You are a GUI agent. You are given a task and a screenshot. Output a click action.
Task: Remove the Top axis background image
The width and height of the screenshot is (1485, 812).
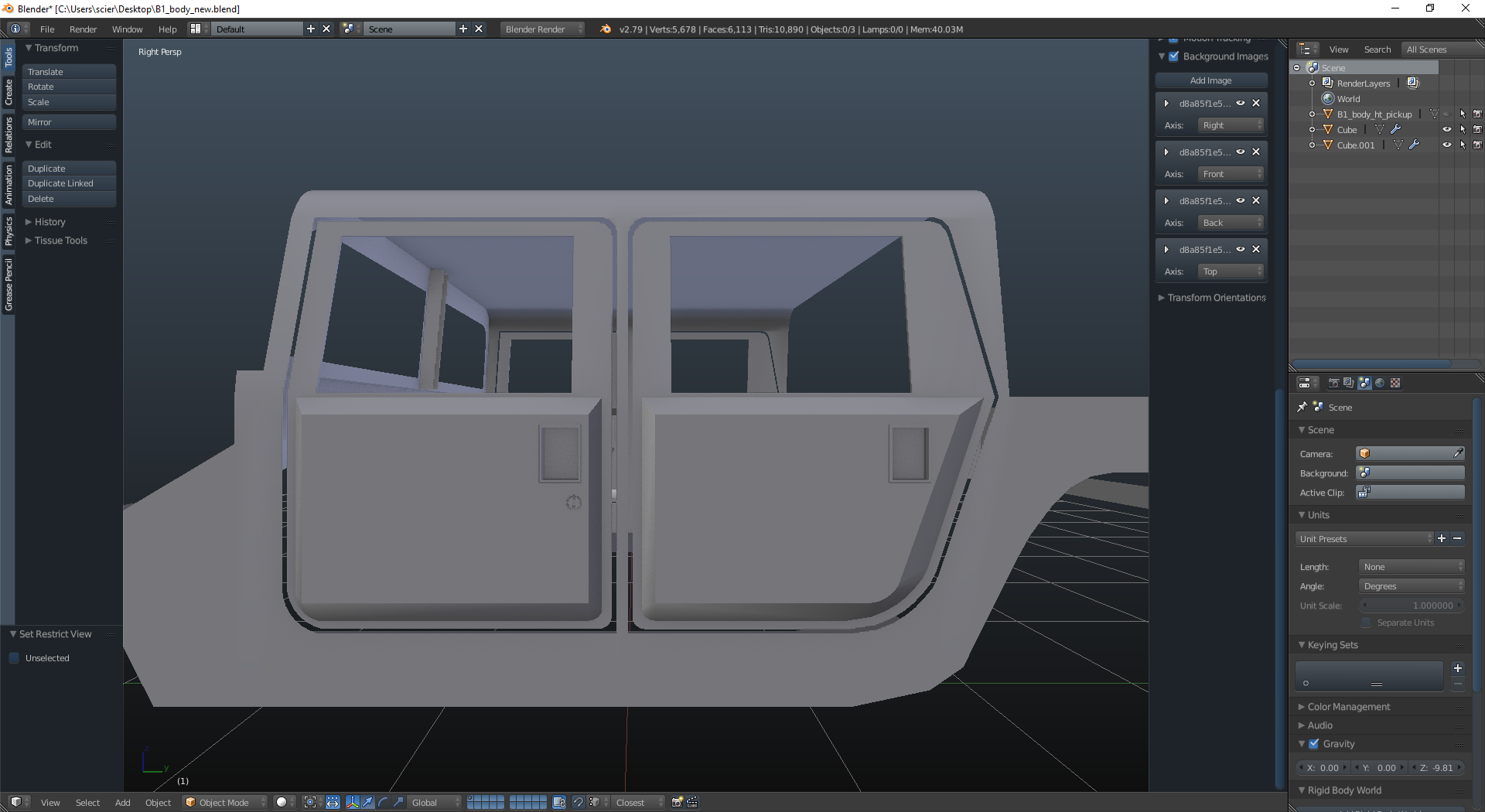point(1256,249)
